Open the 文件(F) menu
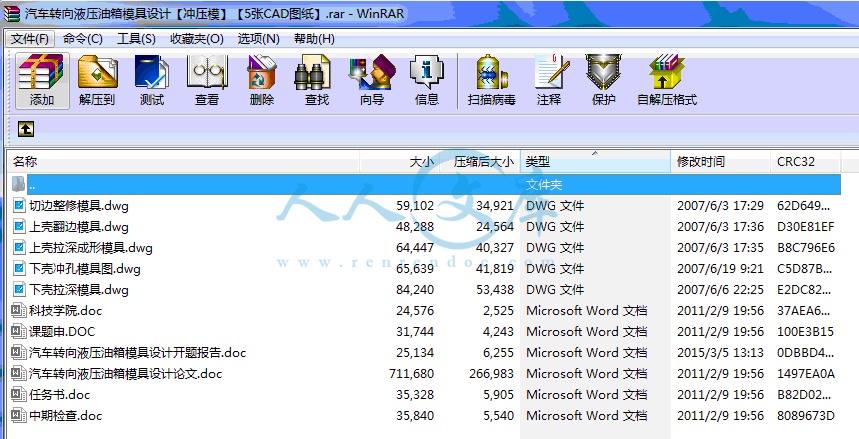This screenshot has width=859, height=439. [x=30, y=39]
